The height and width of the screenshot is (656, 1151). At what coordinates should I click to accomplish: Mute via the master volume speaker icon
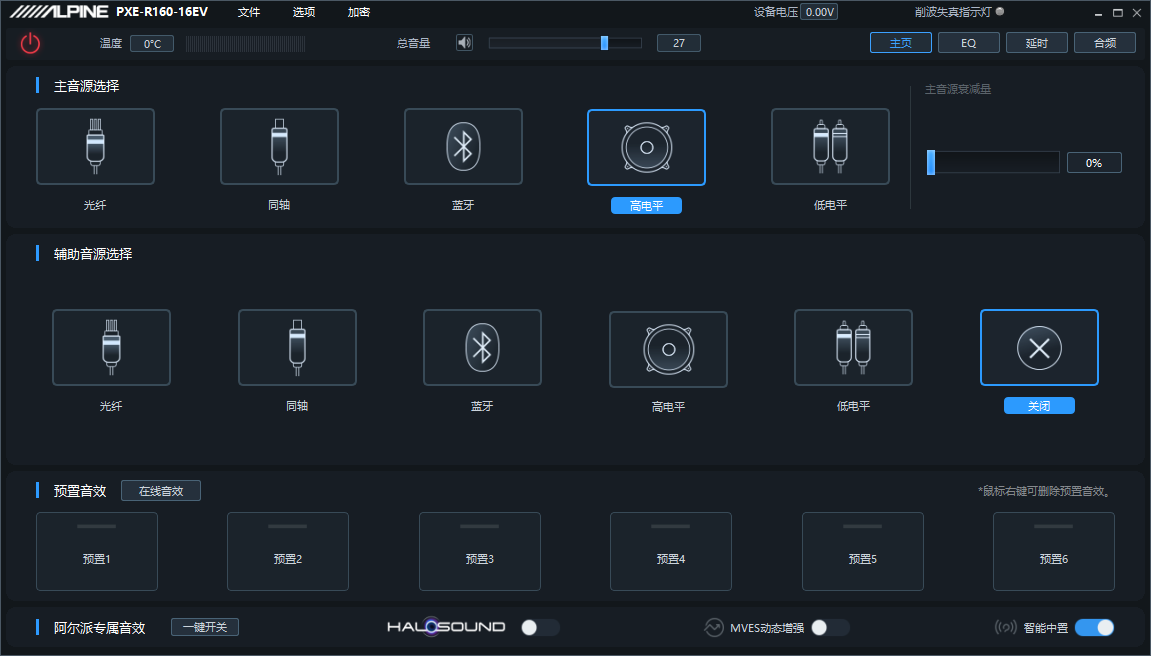464,43
